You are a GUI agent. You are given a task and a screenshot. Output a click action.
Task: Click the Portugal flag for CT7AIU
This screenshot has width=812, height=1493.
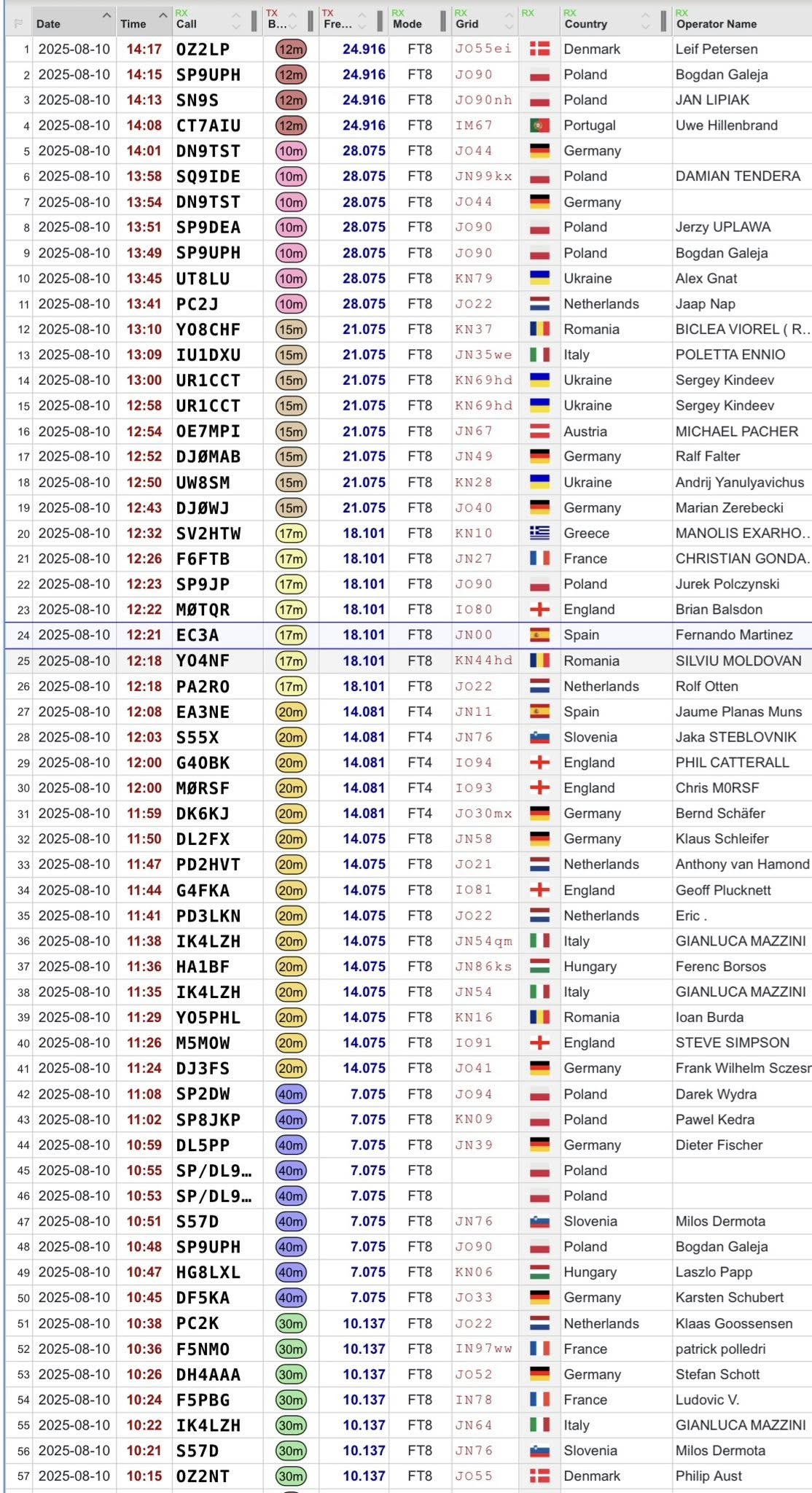click(539, 125)
